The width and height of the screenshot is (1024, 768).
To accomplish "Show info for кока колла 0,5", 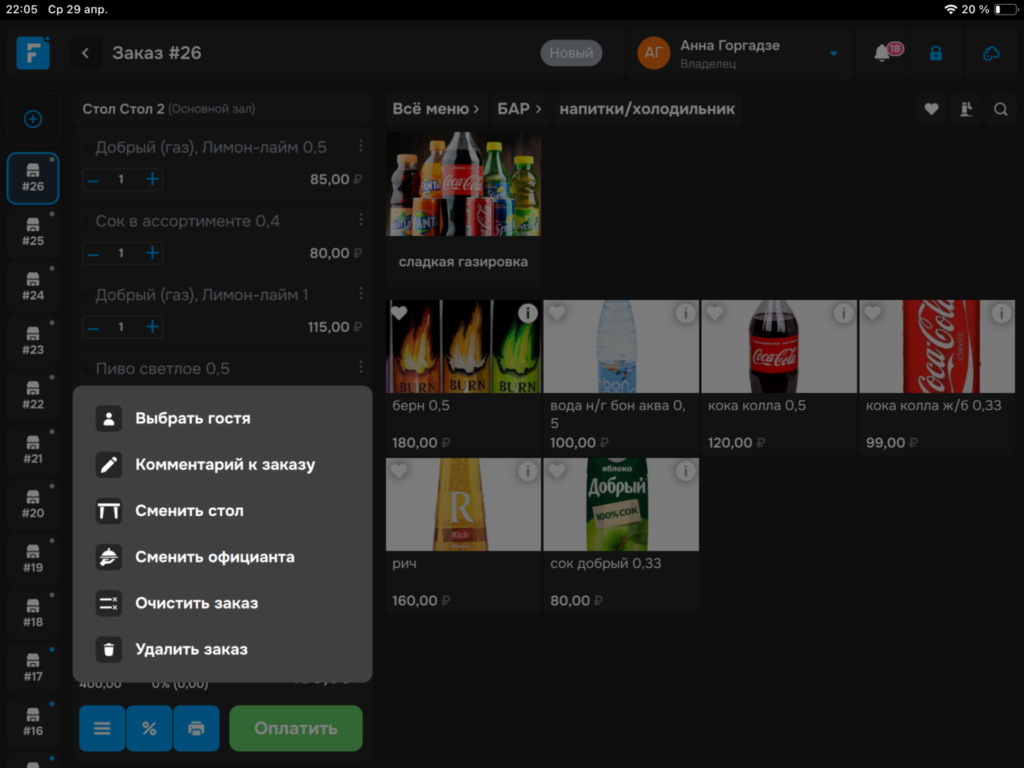I will (x=844, y=313).
